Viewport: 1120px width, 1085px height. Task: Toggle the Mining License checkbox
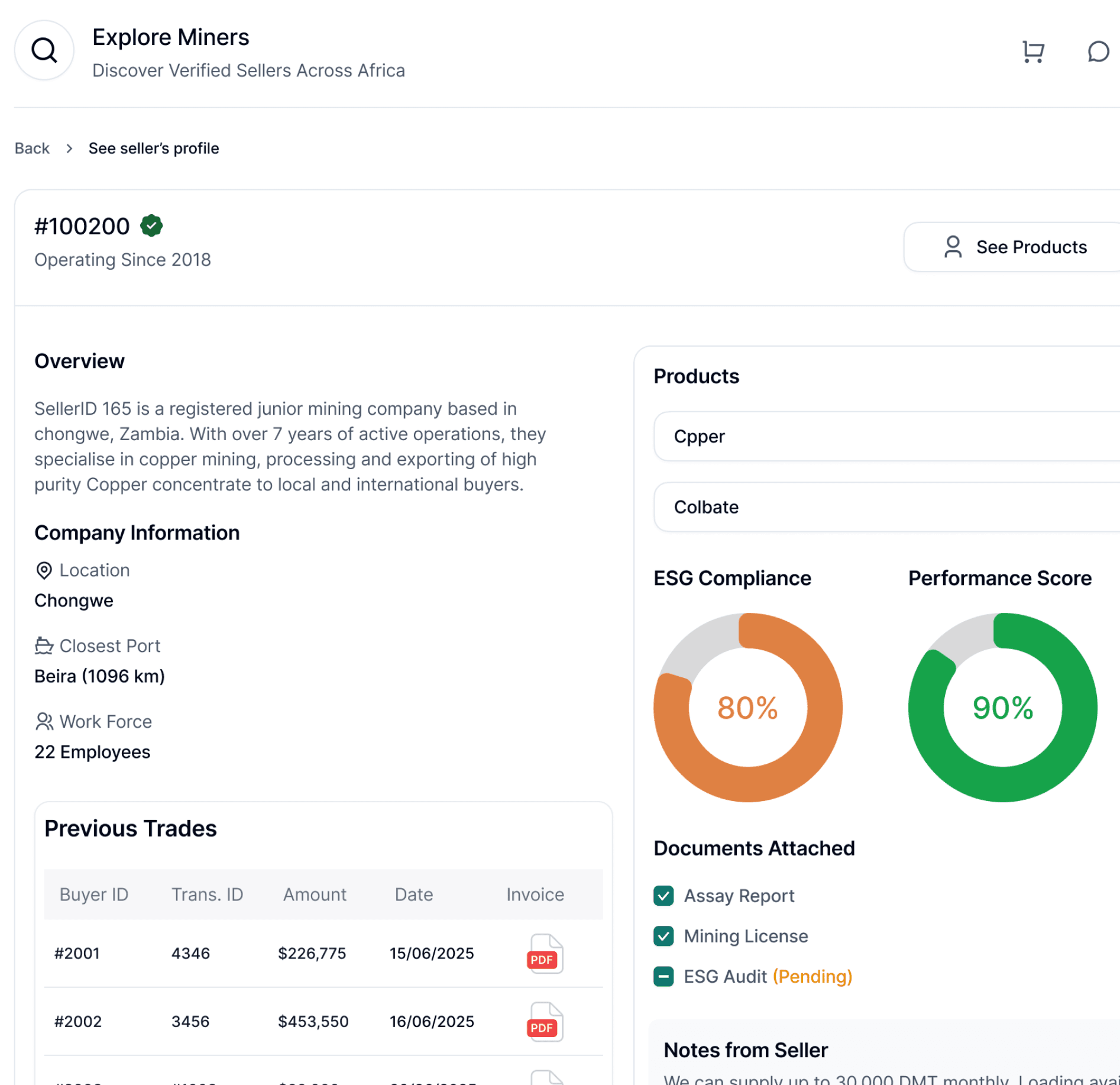[x=663, y=936]
